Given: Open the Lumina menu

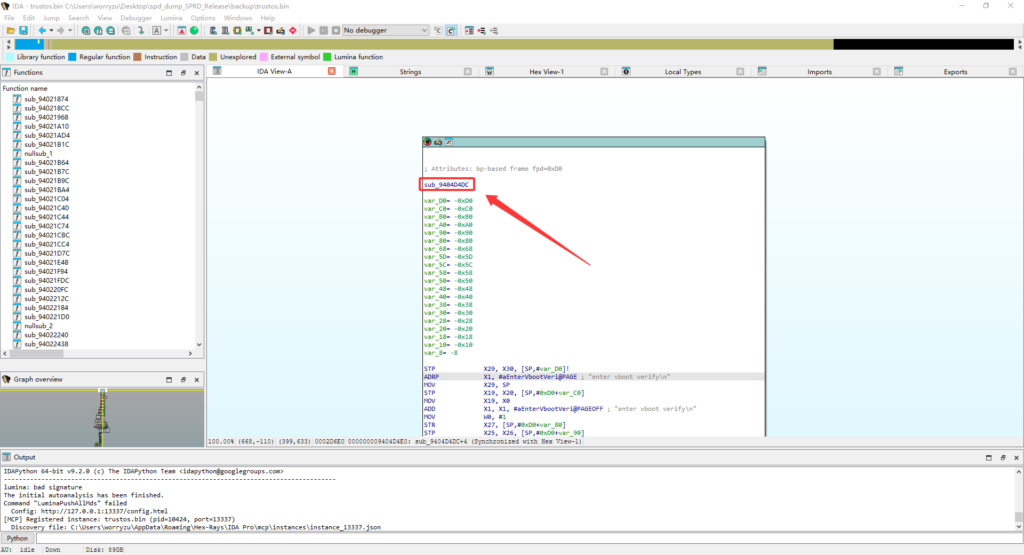Looking at the screenshot, I should coord(171,18).
